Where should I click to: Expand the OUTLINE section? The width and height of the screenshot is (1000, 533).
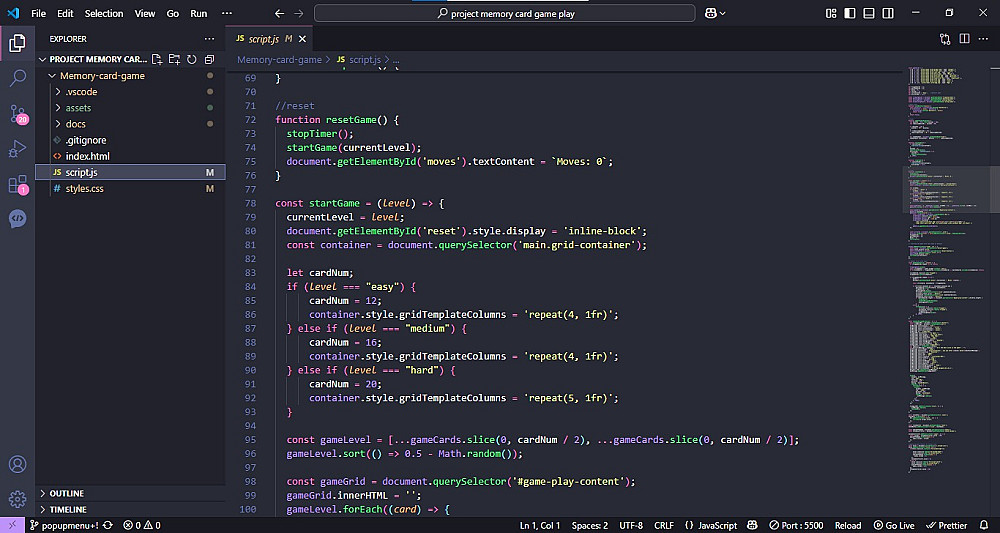[66, 494]
